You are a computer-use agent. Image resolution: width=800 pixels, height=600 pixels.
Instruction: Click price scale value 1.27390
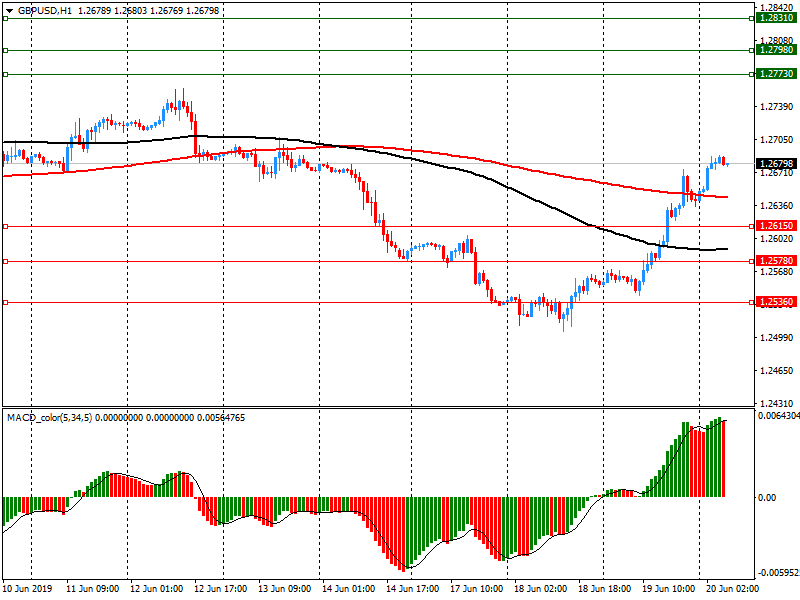tap(777, 107)
